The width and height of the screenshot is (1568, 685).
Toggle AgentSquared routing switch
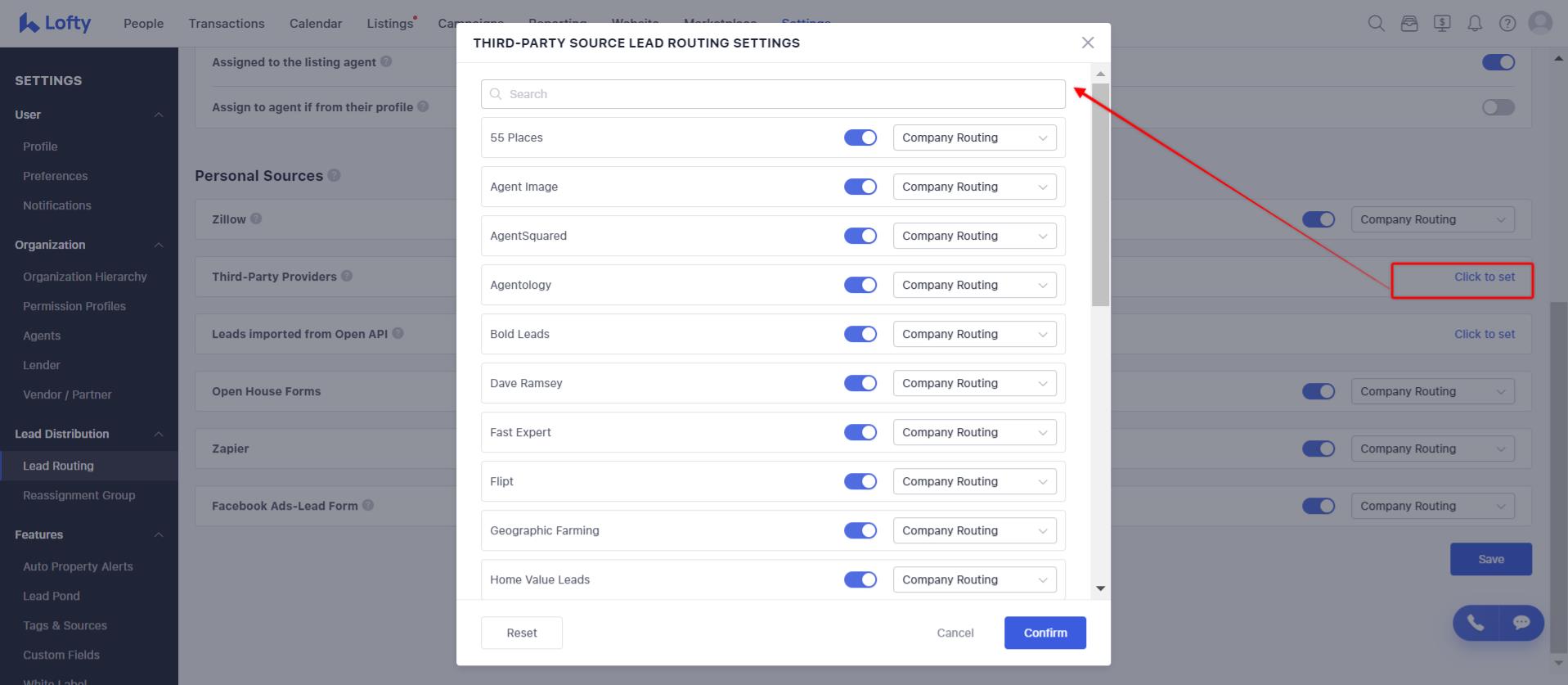pos(860,236)
